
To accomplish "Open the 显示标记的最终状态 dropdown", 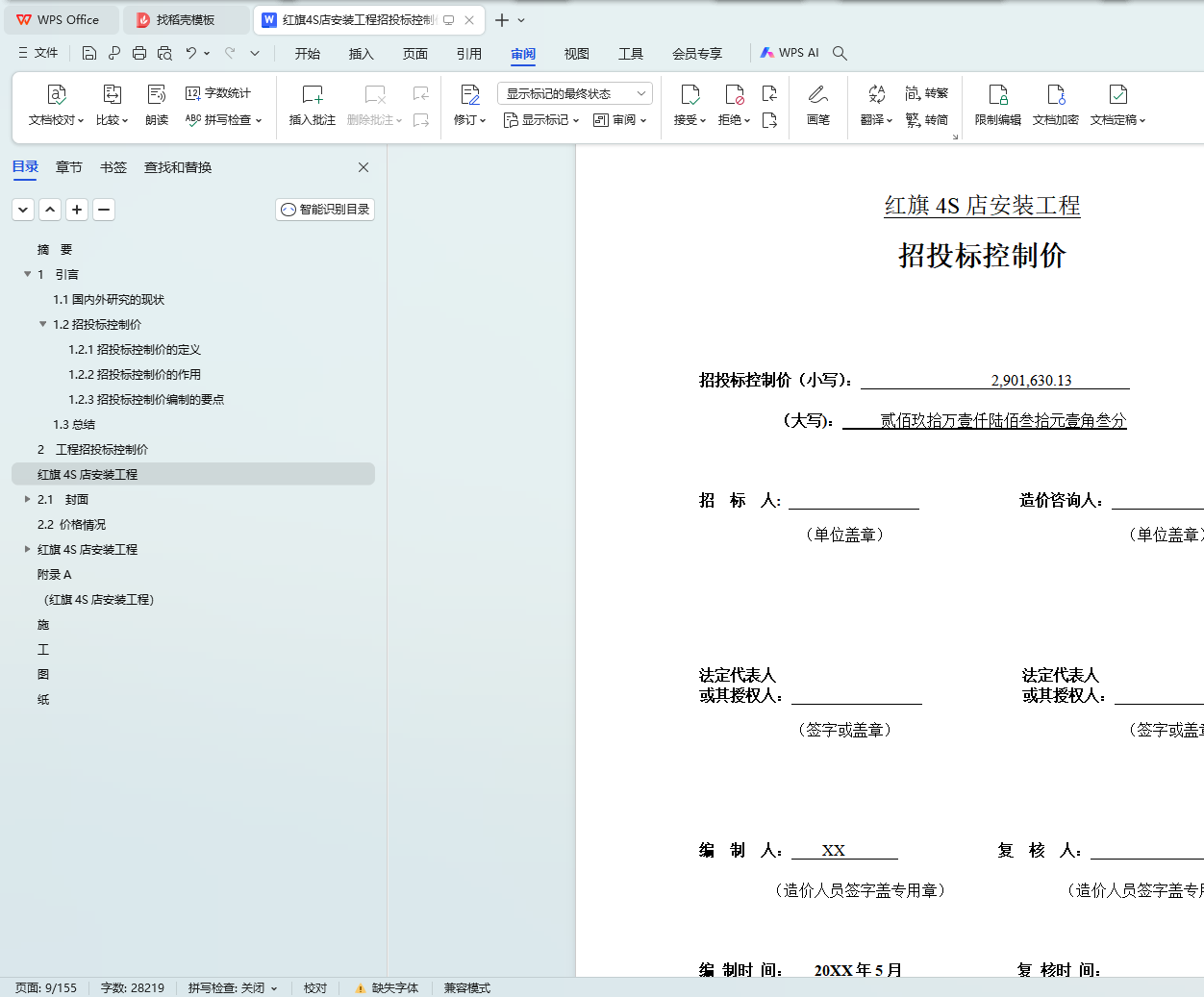I will (575, 93).
